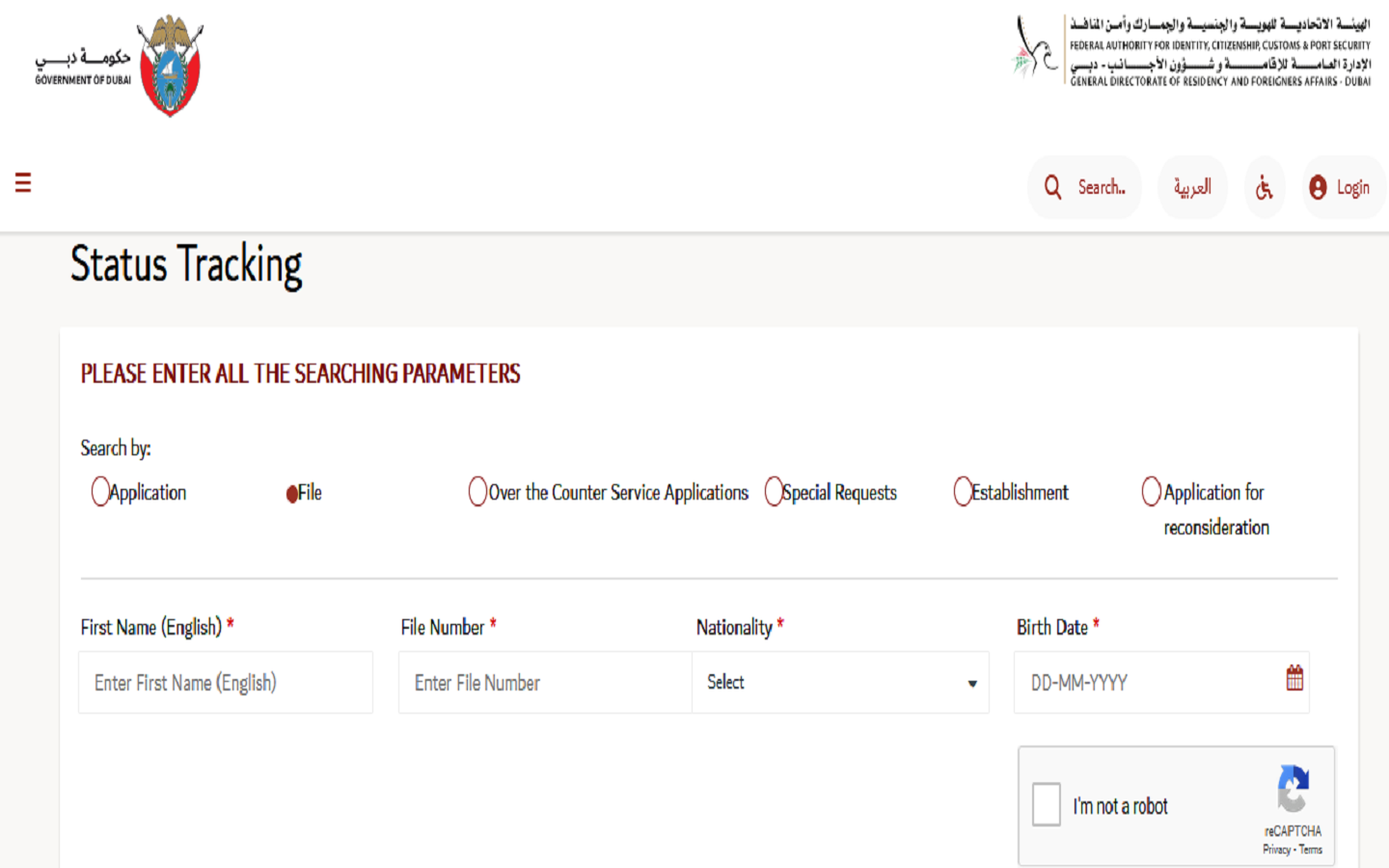Open the hamburger navigation menu
The width and height of the screenshot is (1389, 868).
[x=21, y=182]
